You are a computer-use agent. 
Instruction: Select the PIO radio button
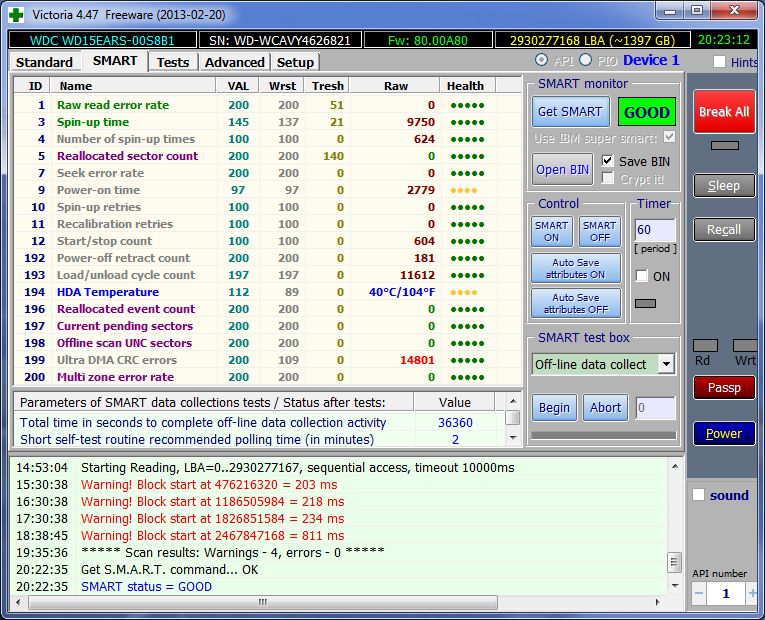[586, 61]
